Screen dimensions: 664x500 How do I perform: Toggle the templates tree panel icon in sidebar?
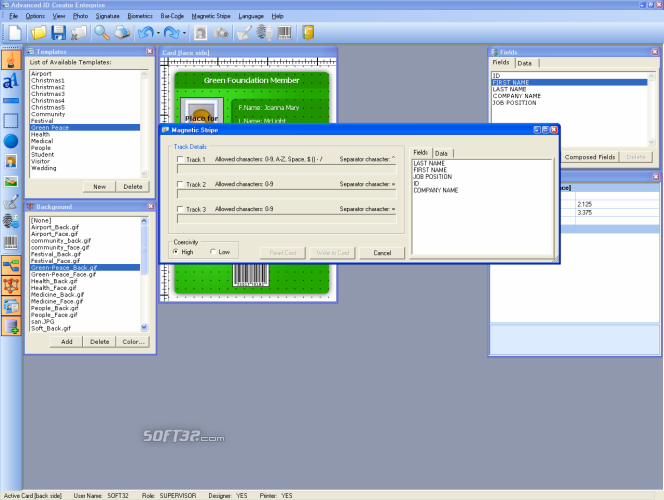pos(11,265)
